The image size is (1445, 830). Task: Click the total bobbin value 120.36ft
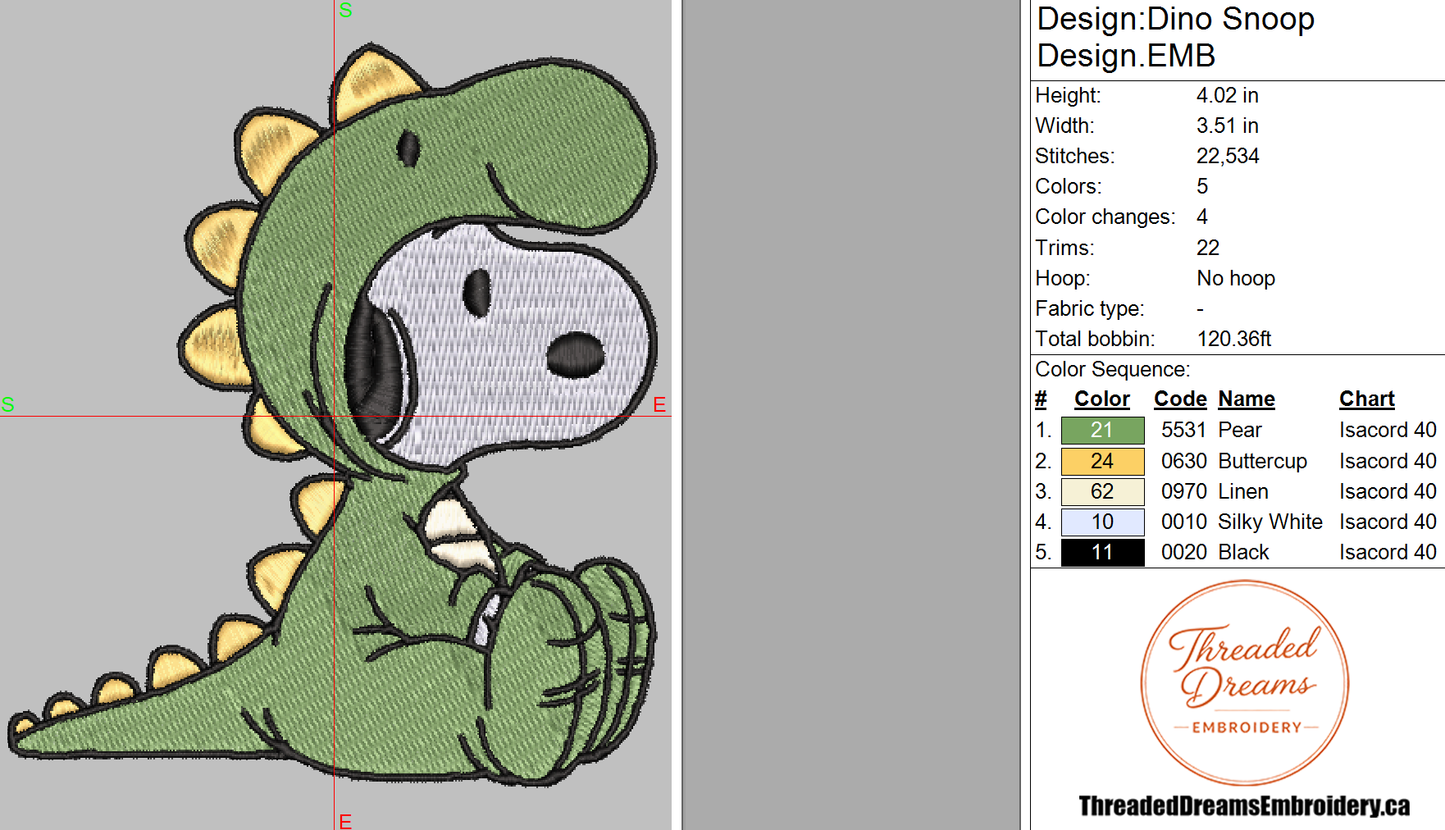pos(1234,339)
